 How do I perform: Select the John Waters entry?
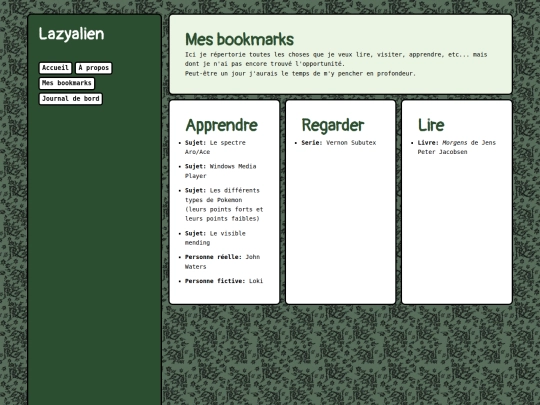[222, 262]
